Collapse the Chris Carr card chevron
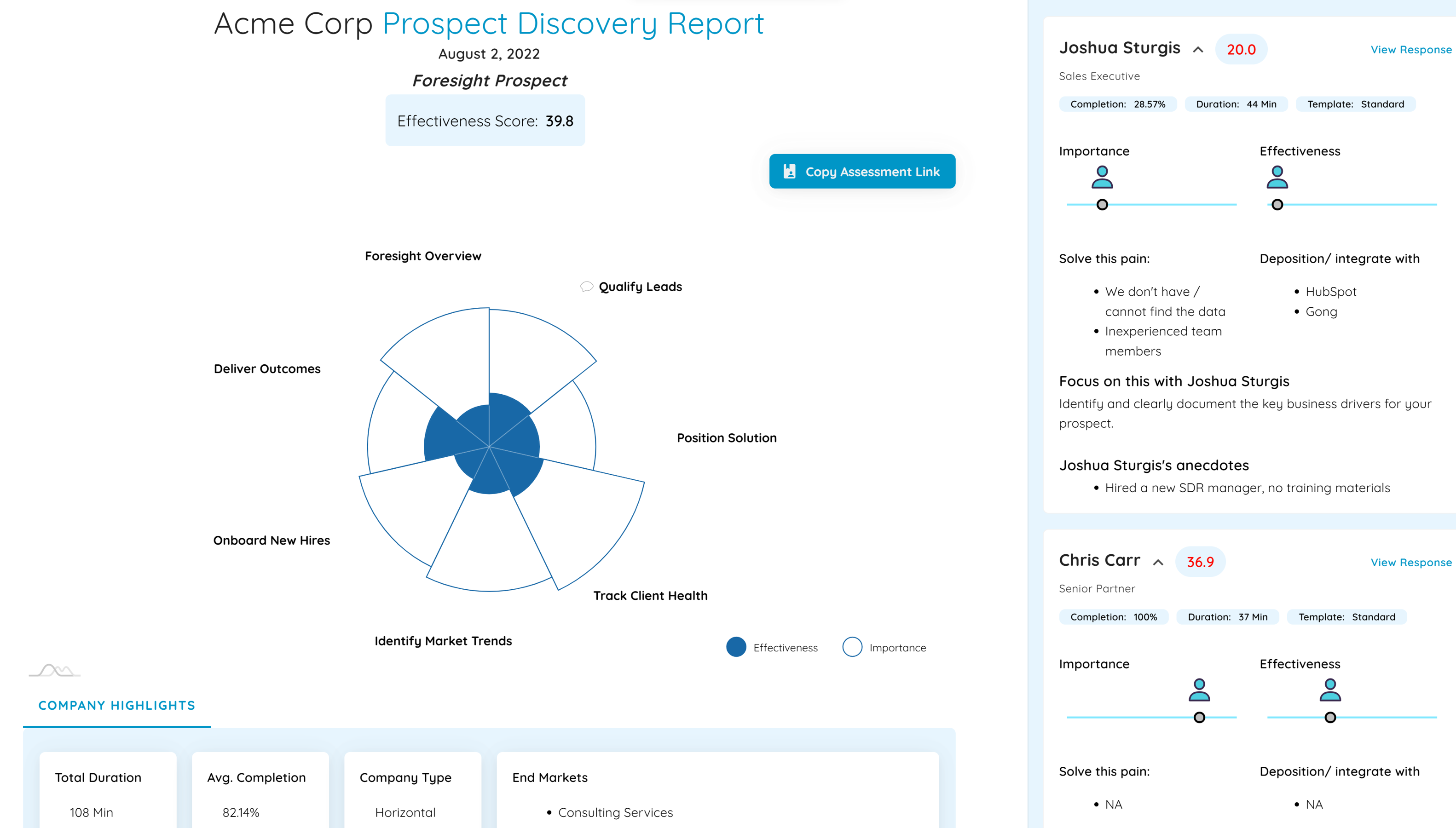Image resolution: width=1456 pixels, height=828 pixels. coord(1157,563)
